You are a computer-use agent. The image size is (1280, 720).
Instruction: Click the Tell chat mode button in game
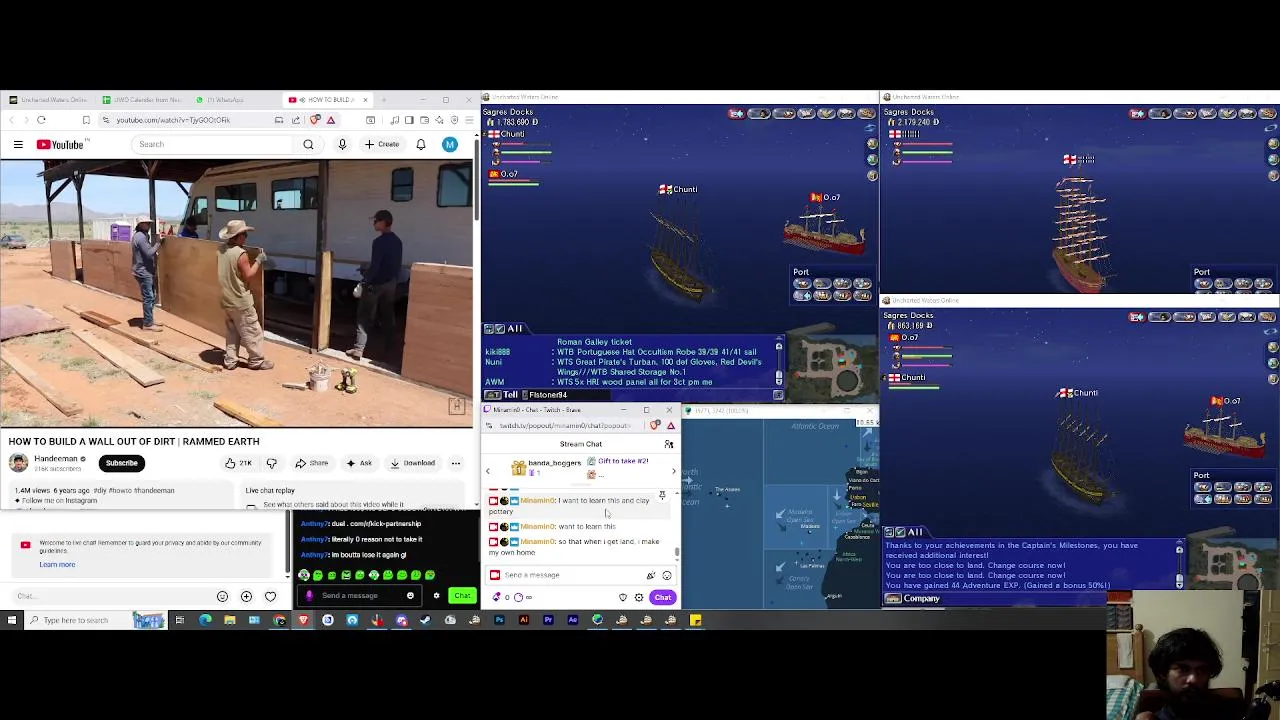pos(502,395)
